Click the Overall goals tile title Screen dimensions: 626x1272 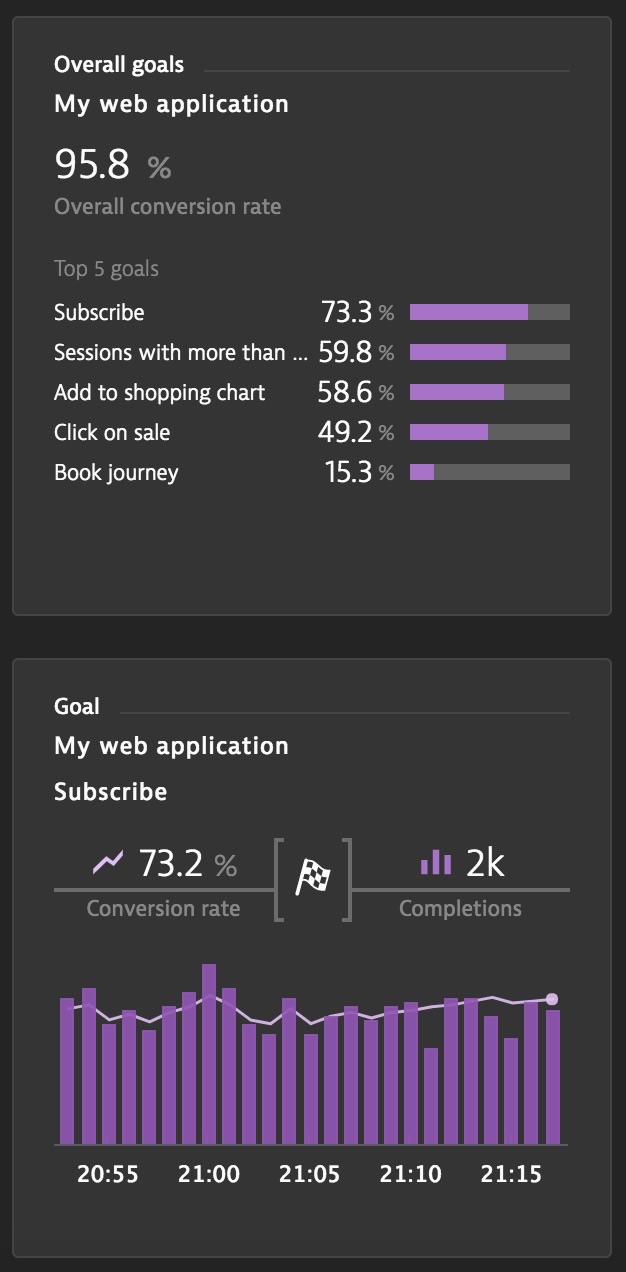[119, 65]
